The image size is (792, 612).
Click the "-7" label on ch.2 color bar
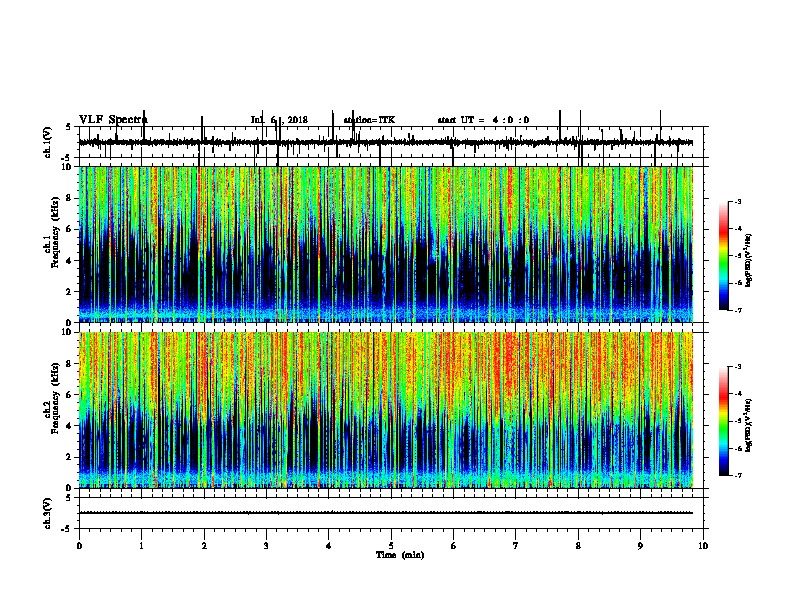[737, 475]
